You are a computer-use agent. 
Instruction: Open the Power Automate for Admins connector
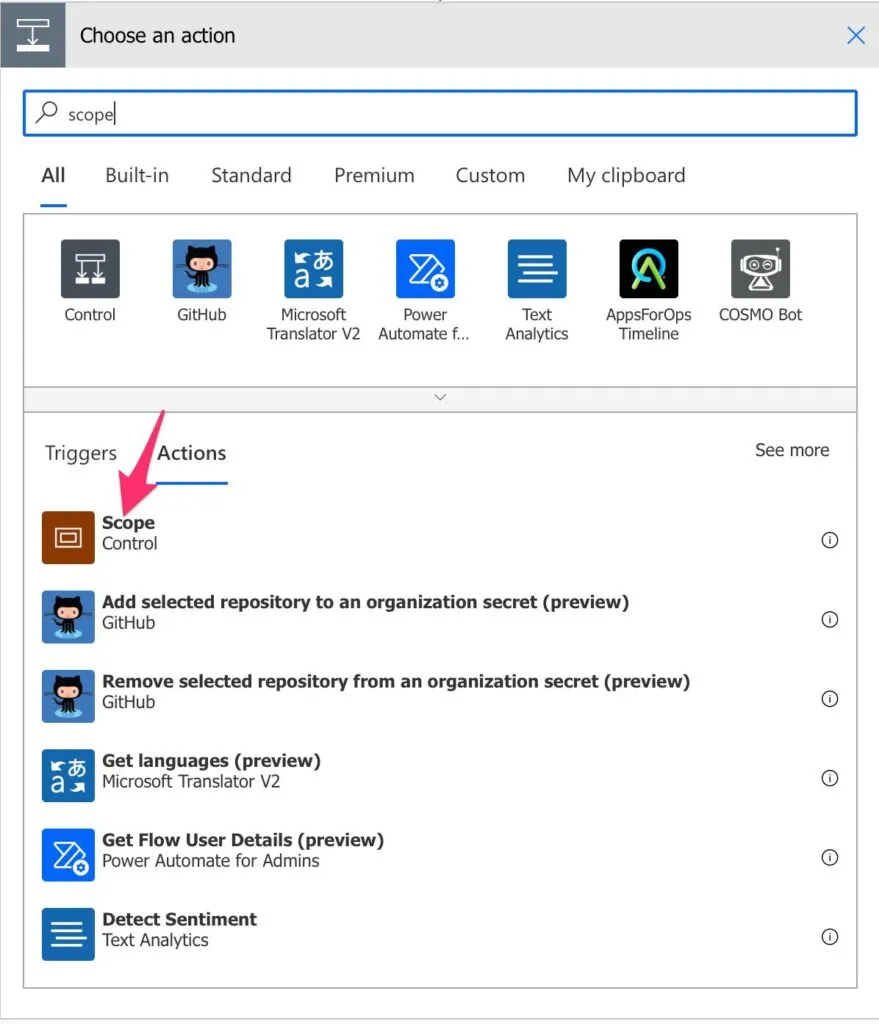[425, 269]
